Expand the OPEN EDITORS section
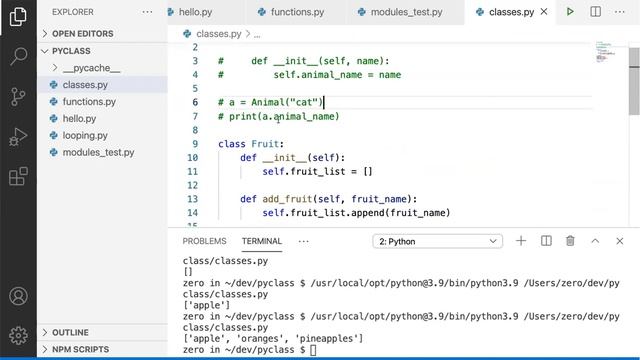Screen dimensions: 640x360 pyautogui.click(x=82, y=33)
